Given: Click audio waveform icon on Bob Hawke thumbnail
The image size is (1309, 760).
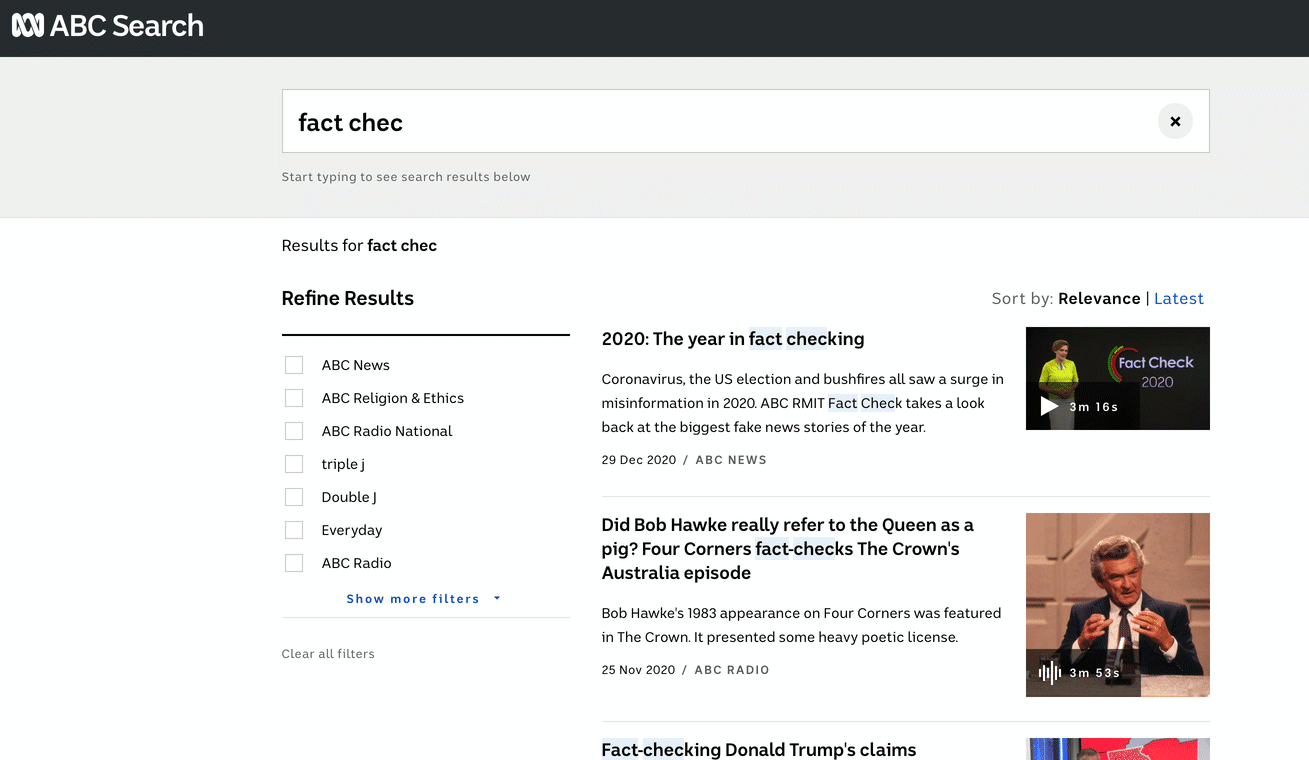Looking at the screenshot, I should 1049,673.
